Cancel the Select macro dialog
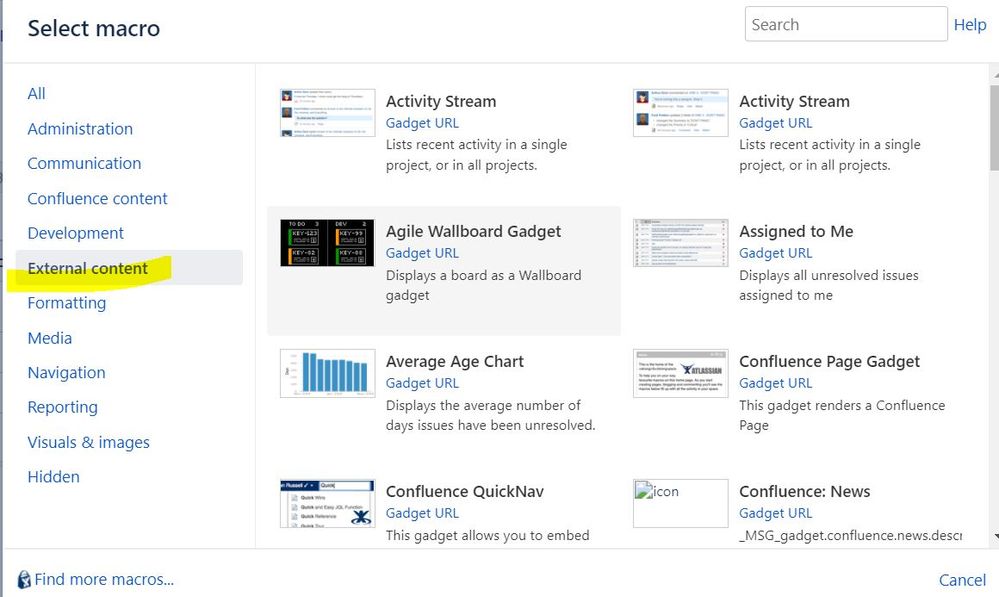The image size is (999, 597). click(x=962, y=580)
